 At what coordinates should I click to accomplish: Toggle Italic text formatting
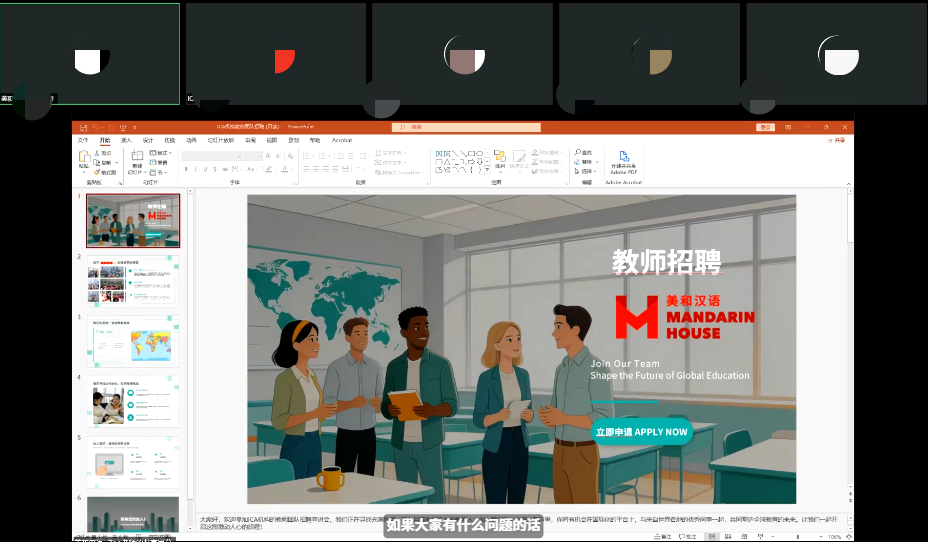pyautogui.click(x=195, y=169)
